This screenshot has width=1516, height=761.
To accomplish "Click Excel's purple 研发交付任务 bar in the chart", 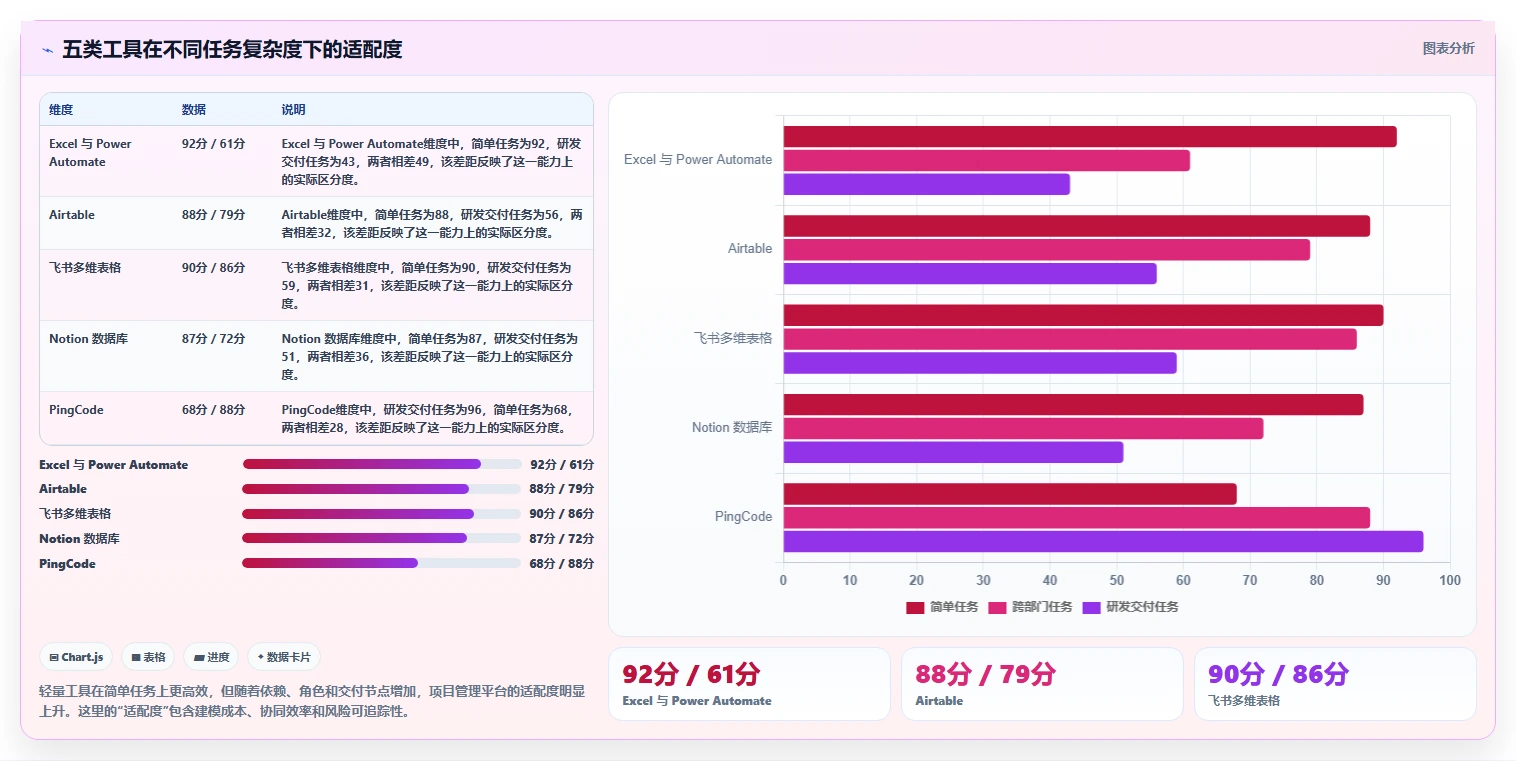I will coord(926,184).
